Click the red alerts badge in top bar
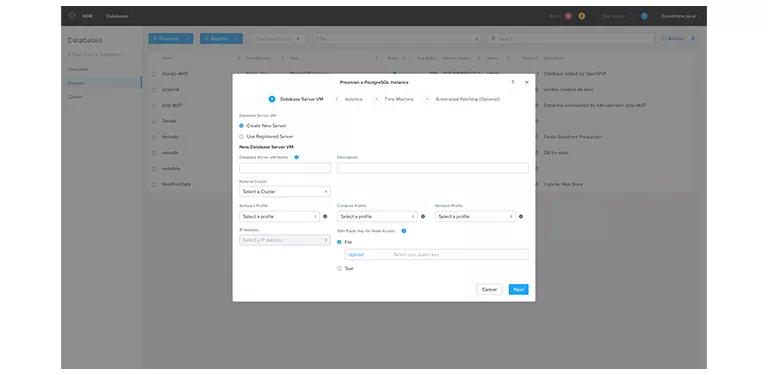This screenshot has width=768, height=375. [x=568, y=16]
